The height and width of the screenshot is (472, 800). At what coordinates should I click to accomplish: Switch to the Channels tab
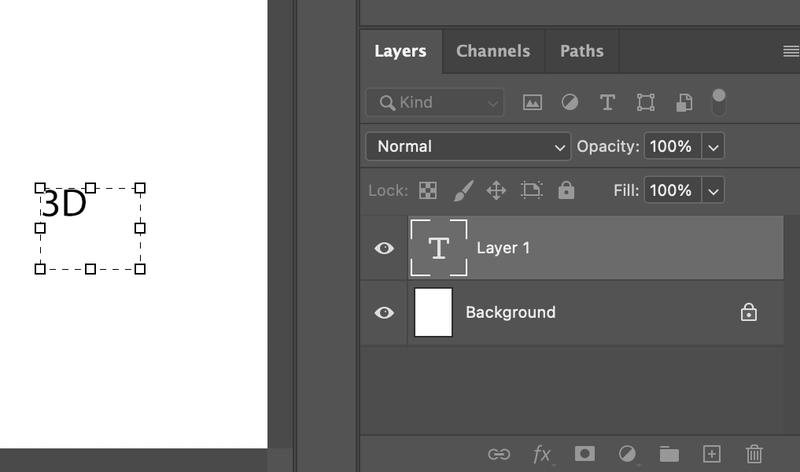(x=493, y=51)
